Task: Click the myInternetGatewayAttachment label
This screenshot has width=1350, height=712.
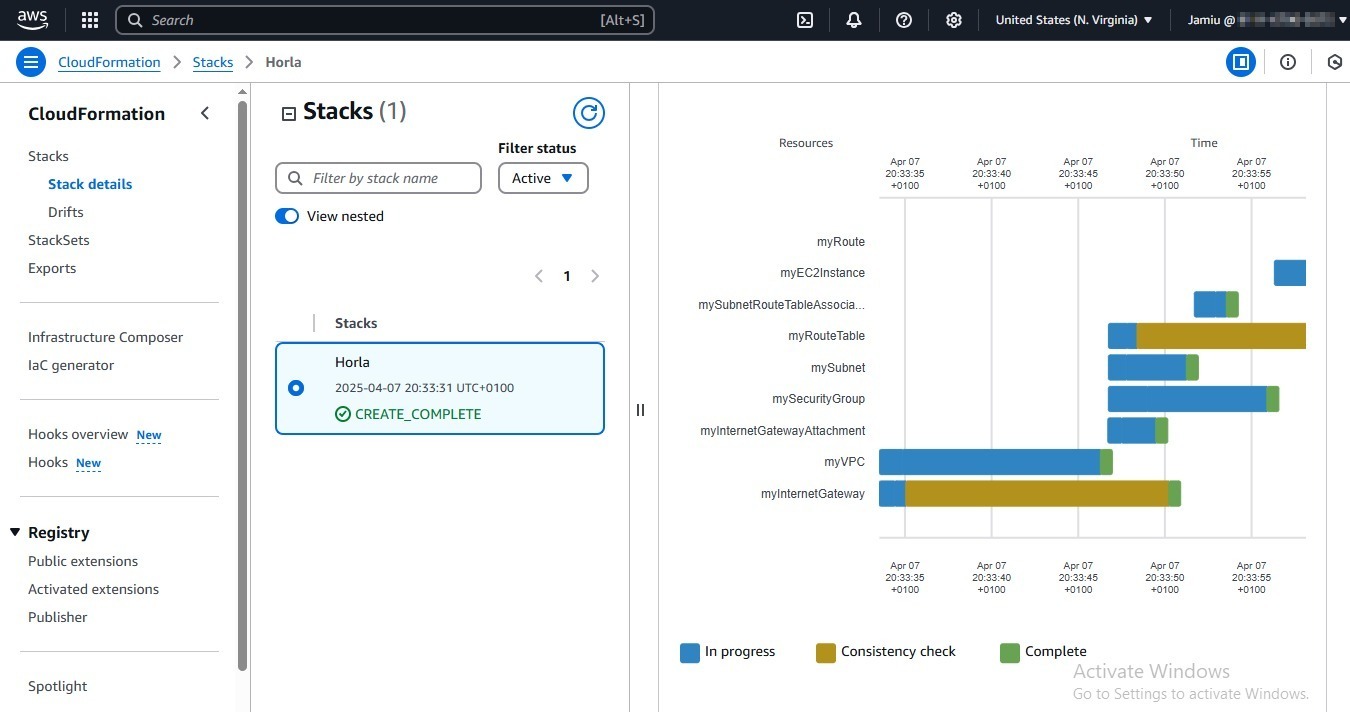Action: point(783,431)
